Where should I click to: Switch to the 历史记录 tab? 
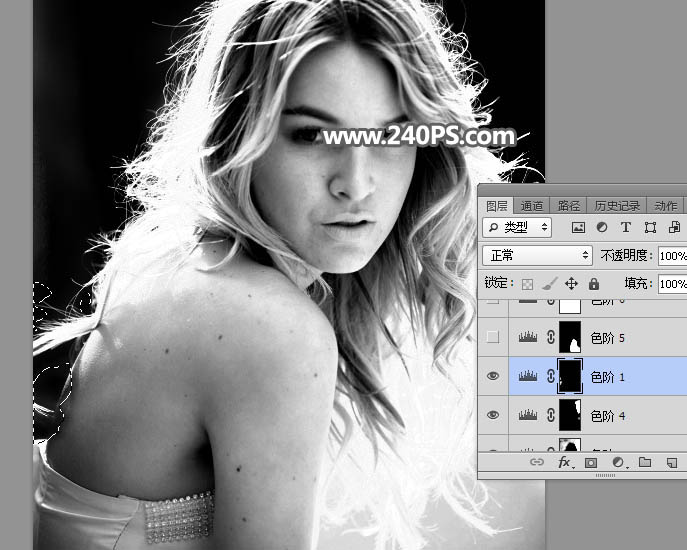(x=615, y=205)
